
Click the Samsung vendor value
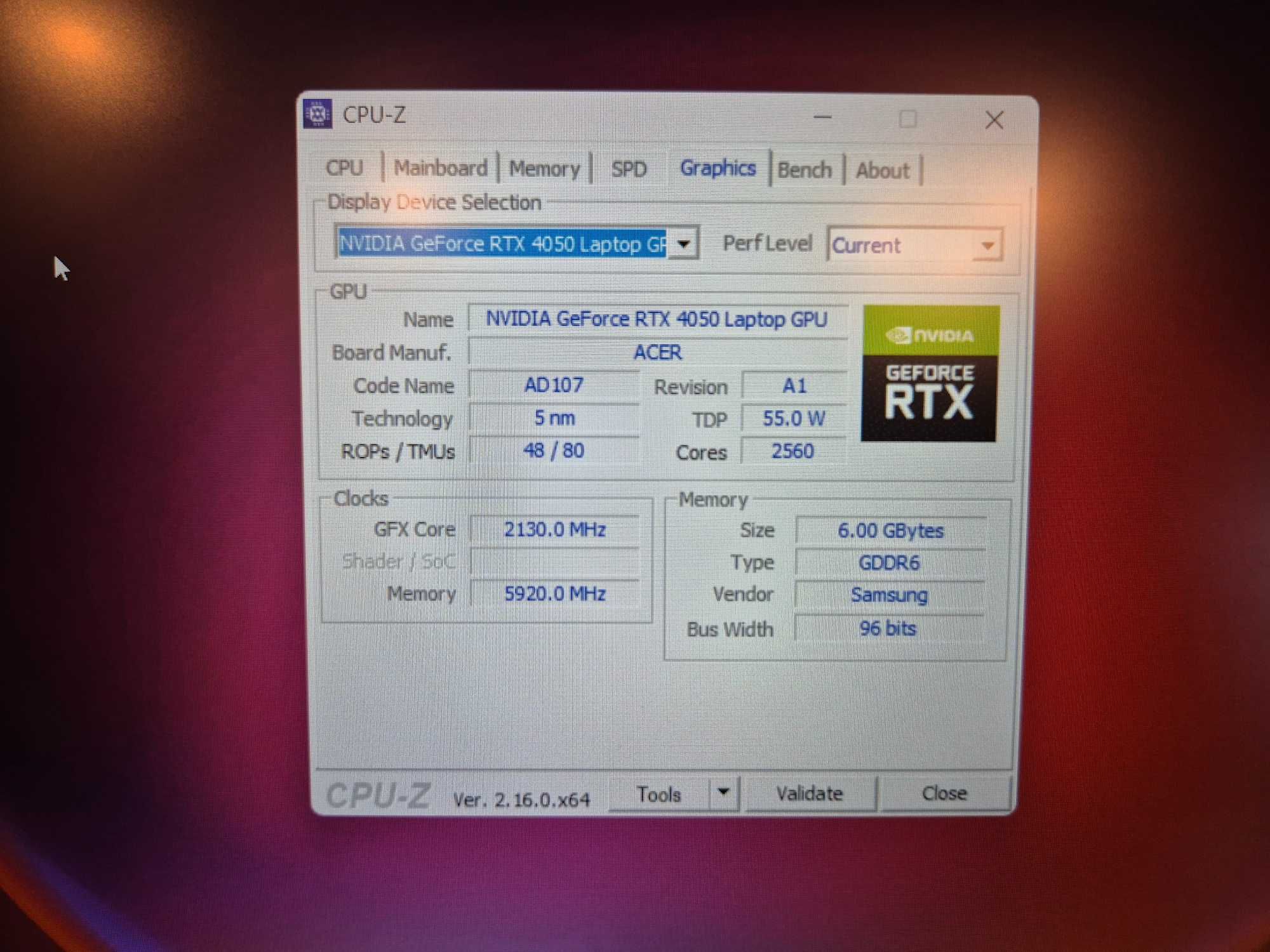tap(889, 595)
